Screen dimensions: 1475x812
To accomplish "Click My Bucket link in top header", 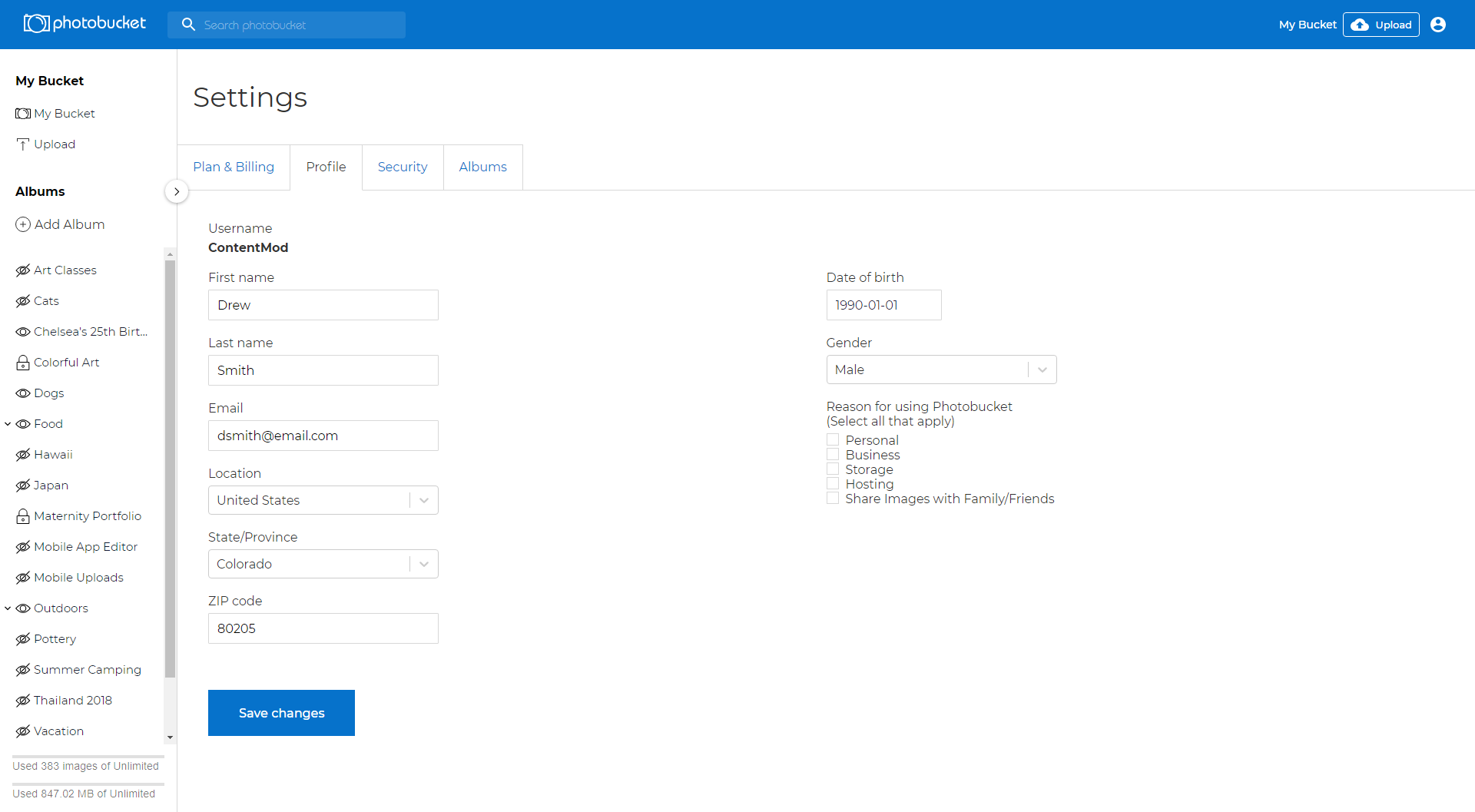I will tap(1308, 25).
